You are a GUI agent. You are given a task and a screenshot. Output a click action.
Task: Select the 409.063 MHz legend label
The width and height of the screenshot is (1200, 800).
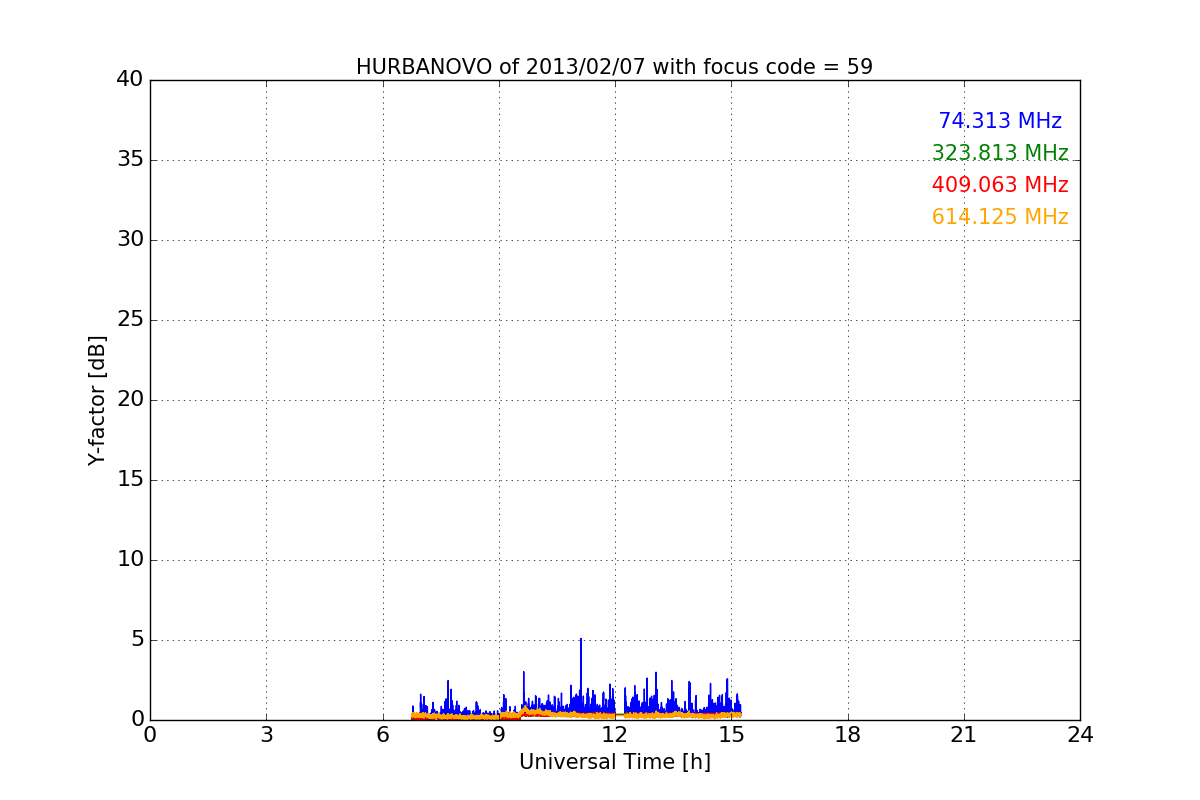point(1000,185)
